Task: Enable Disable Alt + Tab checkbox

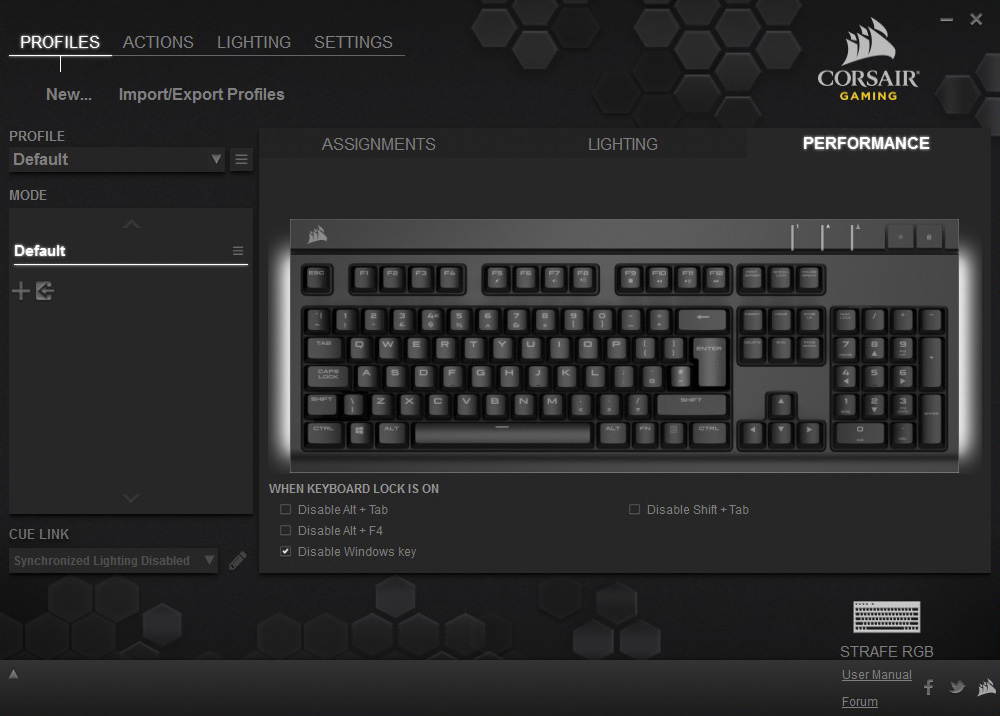Action: (x=286, y=509)
